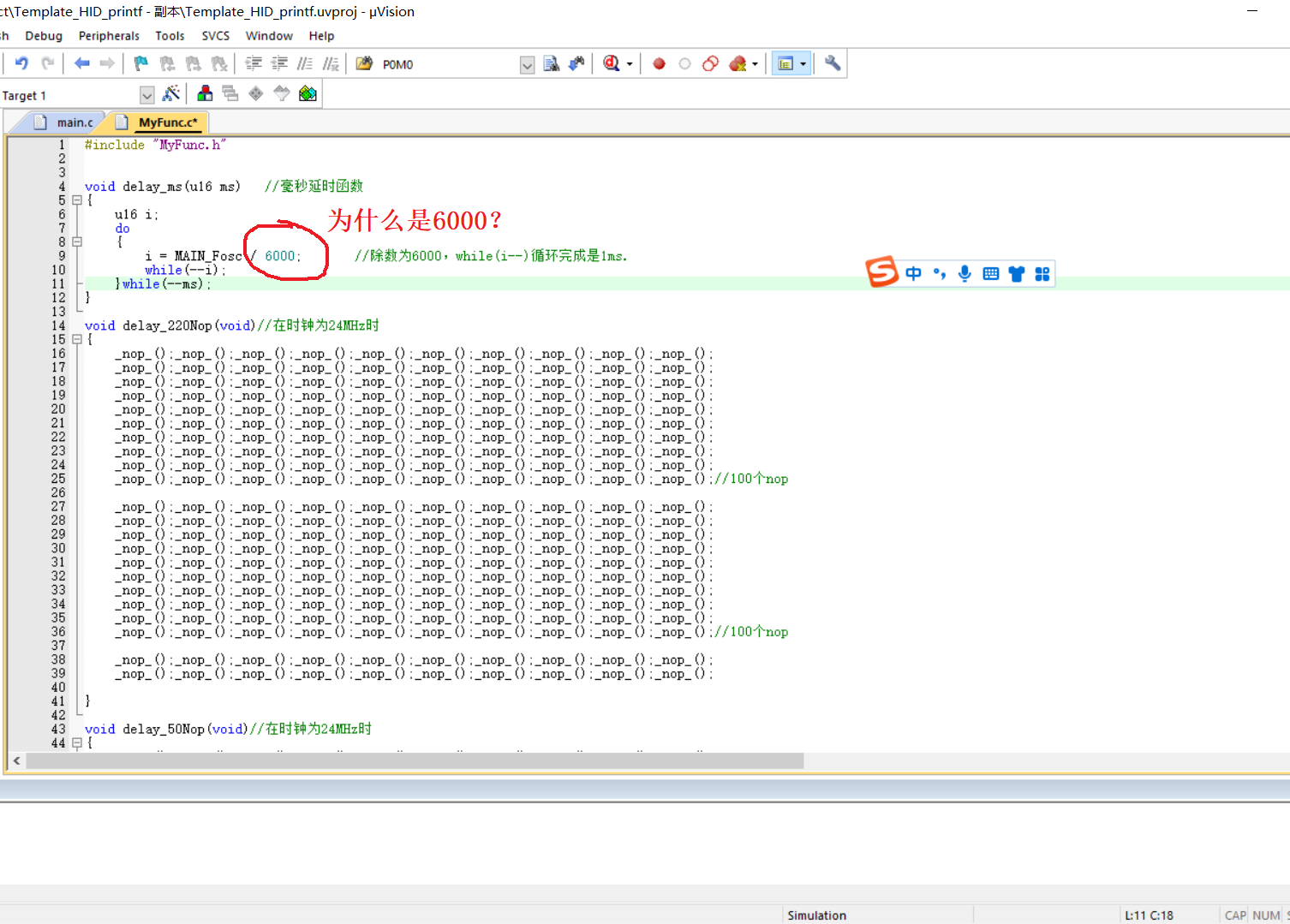The image size is (1290, 924).
Task: Click the NUM indicator in status bar
Action: (1266, 915)
